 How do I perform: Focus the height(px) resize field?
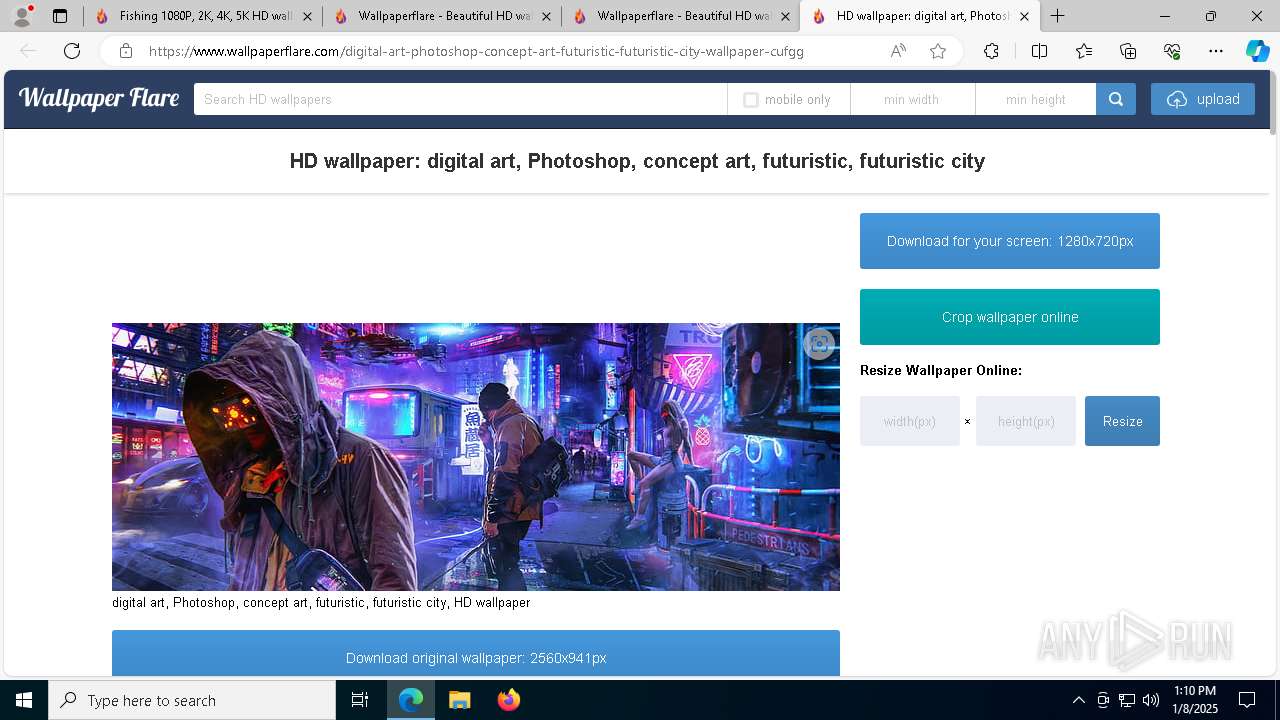[1026, 421]
